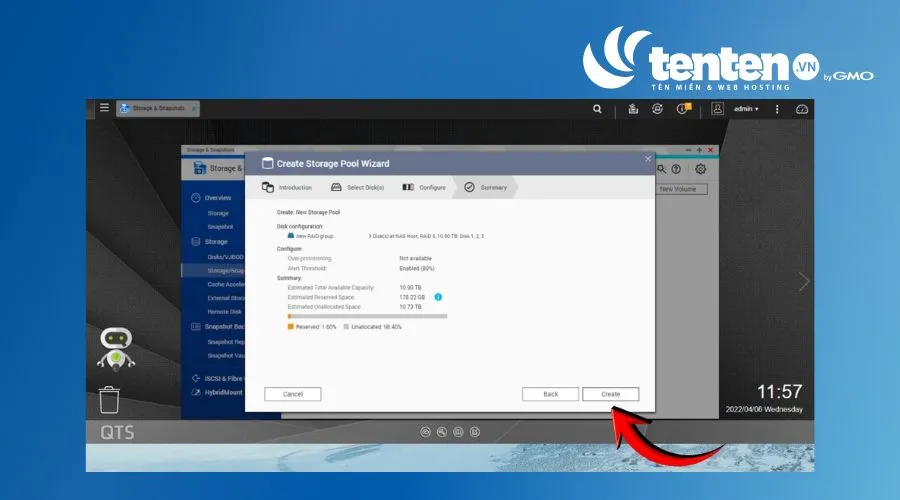
Task: Click the capacity usage progress bar
Action: (x=367, y=316)
